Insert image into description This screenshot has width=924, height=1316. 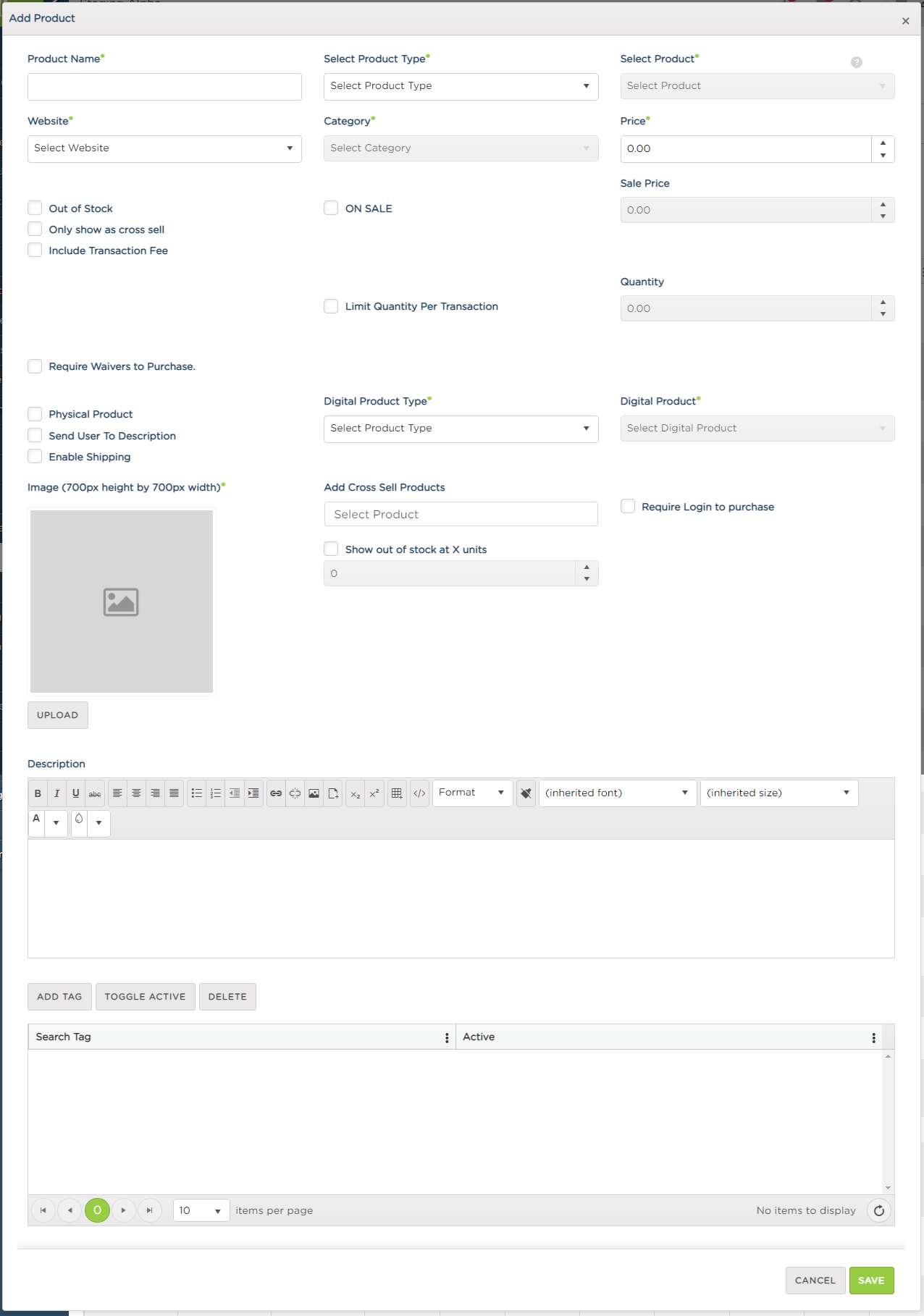pyautogui.click(x=314, y=793)
